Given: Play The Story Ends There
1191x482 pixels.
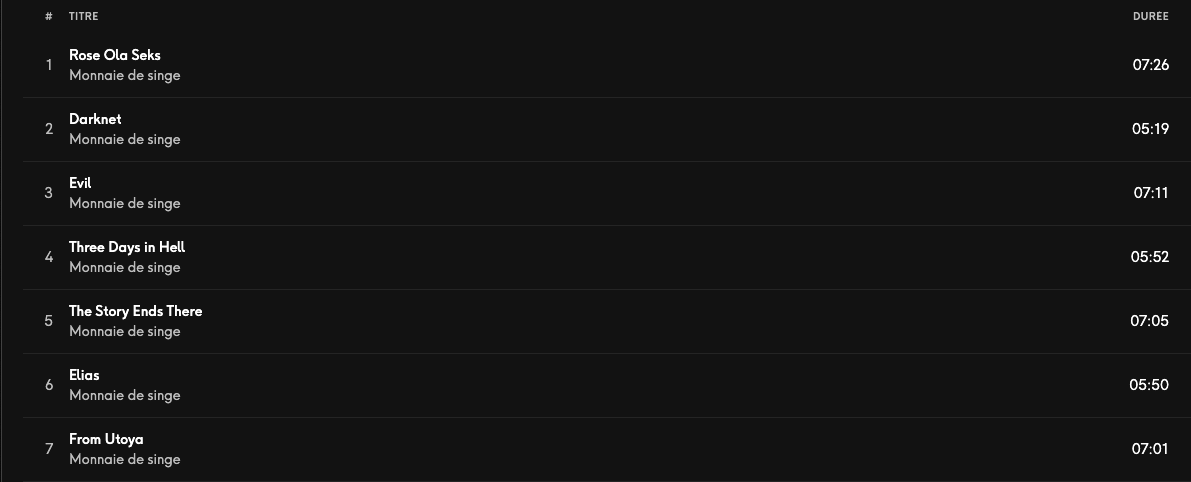Looking at the screenshot, I should [135, 311].
